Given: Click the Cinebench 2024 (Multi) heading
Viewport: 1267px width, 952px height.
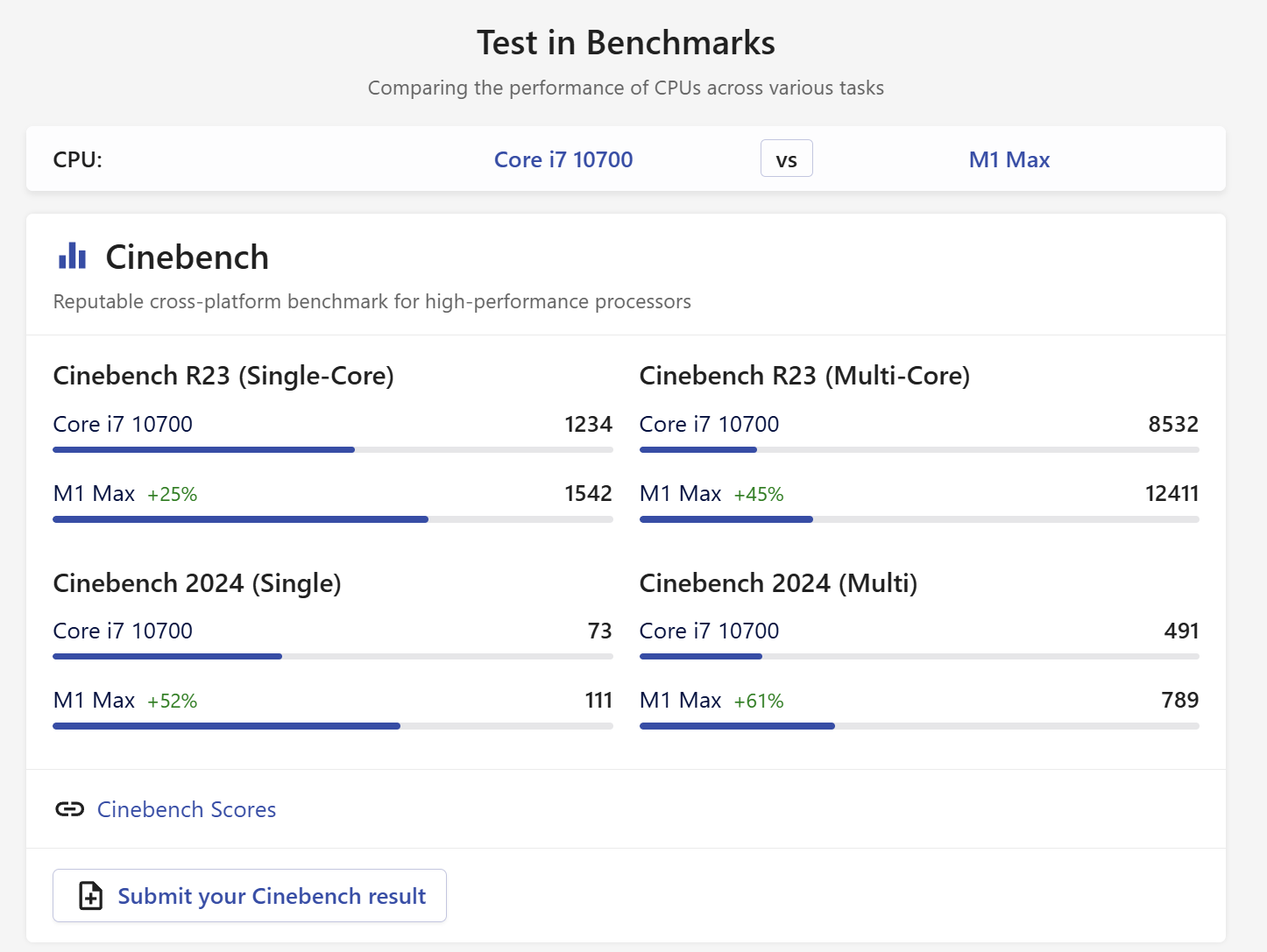Looking at the screenshot, I should [x=778, y=583].
